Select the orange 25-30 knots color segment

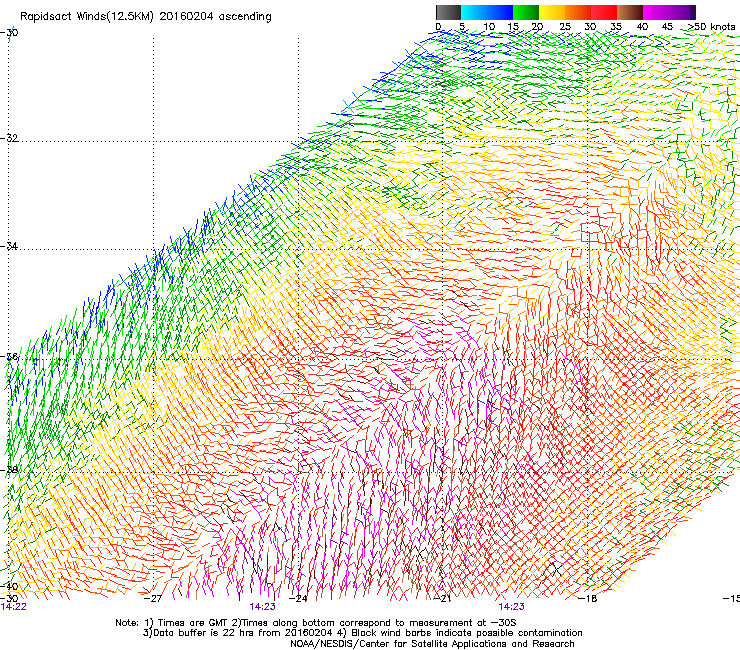[x=578, y=12]
